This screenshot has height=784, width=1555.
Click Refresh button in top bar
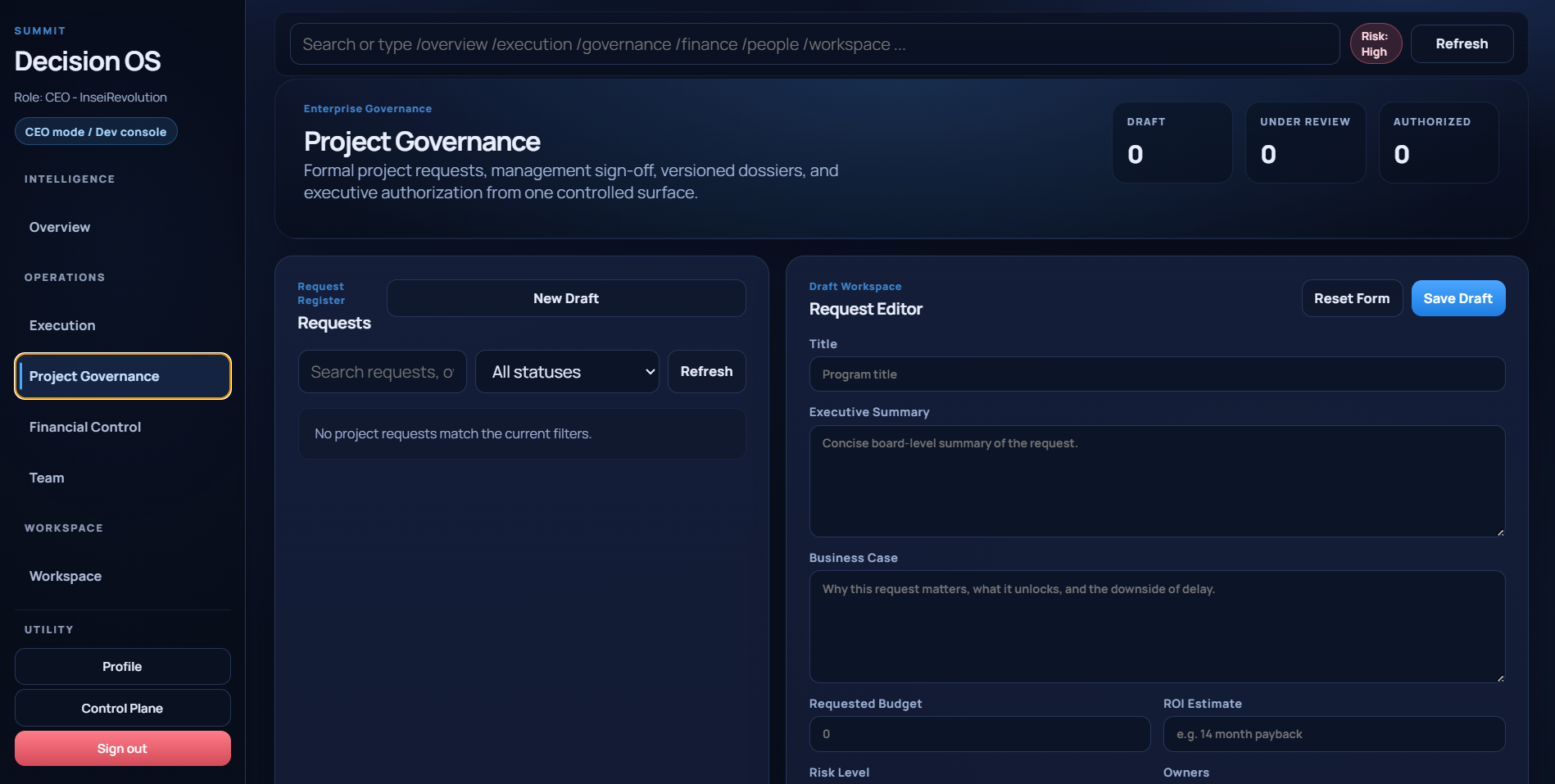1462,44
